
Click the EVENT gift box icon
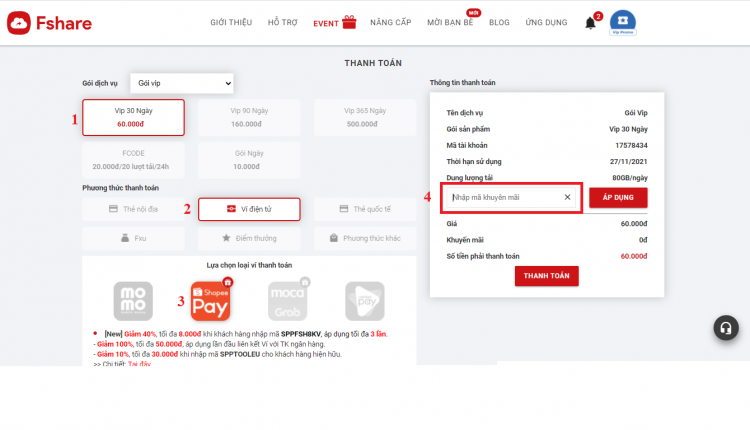[x=350, y=22]
